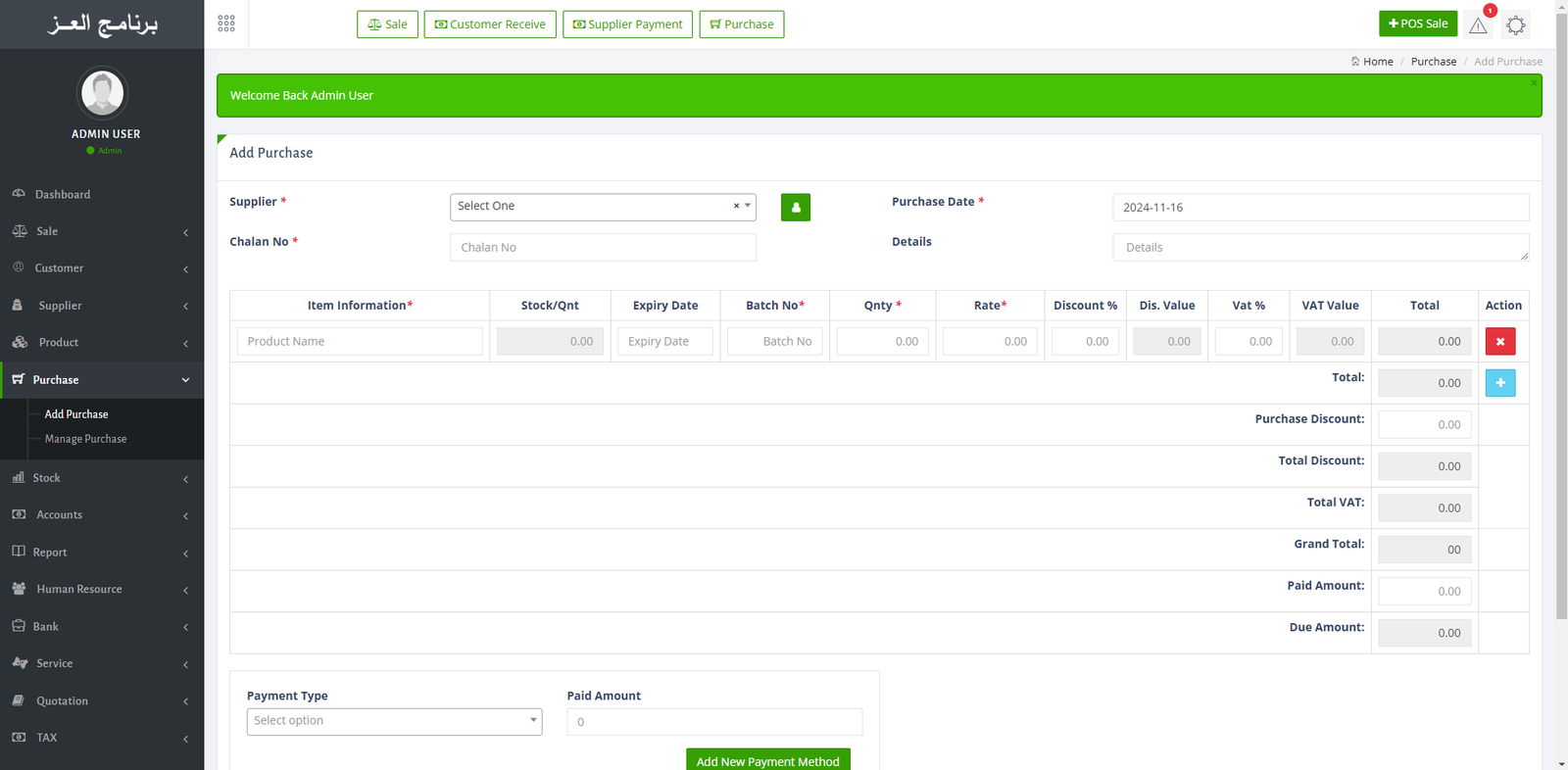
Task: Click the Home breadcrumb link
Action: 1377,62
